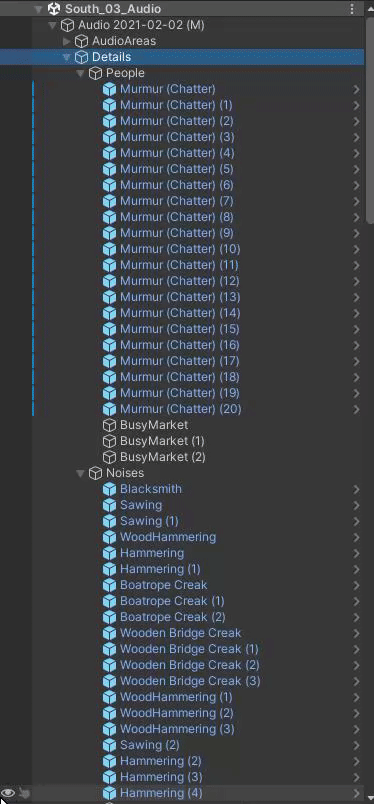Click the prefab icon of Blacksmith
This screenshot has width=374, height=804.
[109, 489]
